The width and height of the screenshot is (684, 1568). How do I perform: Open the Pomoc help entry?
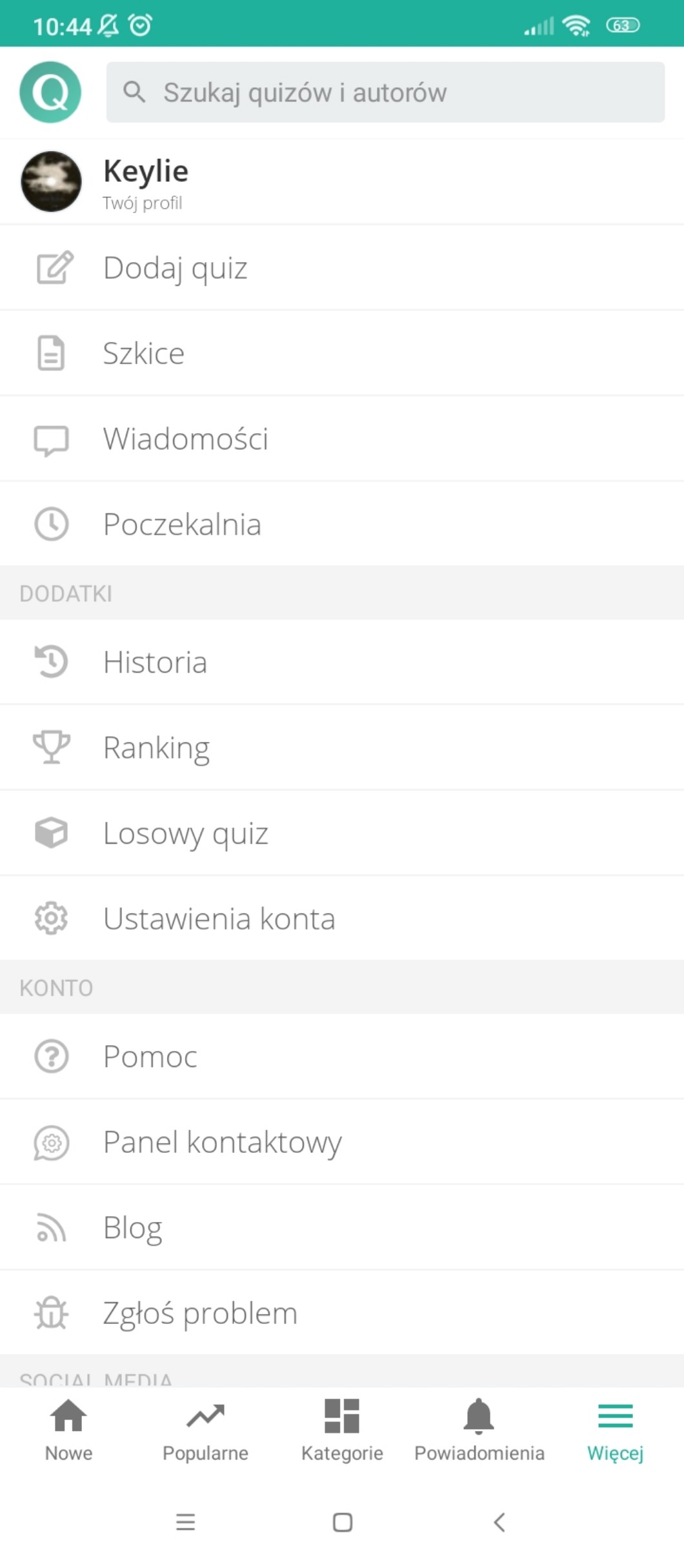pos(150,1057)
